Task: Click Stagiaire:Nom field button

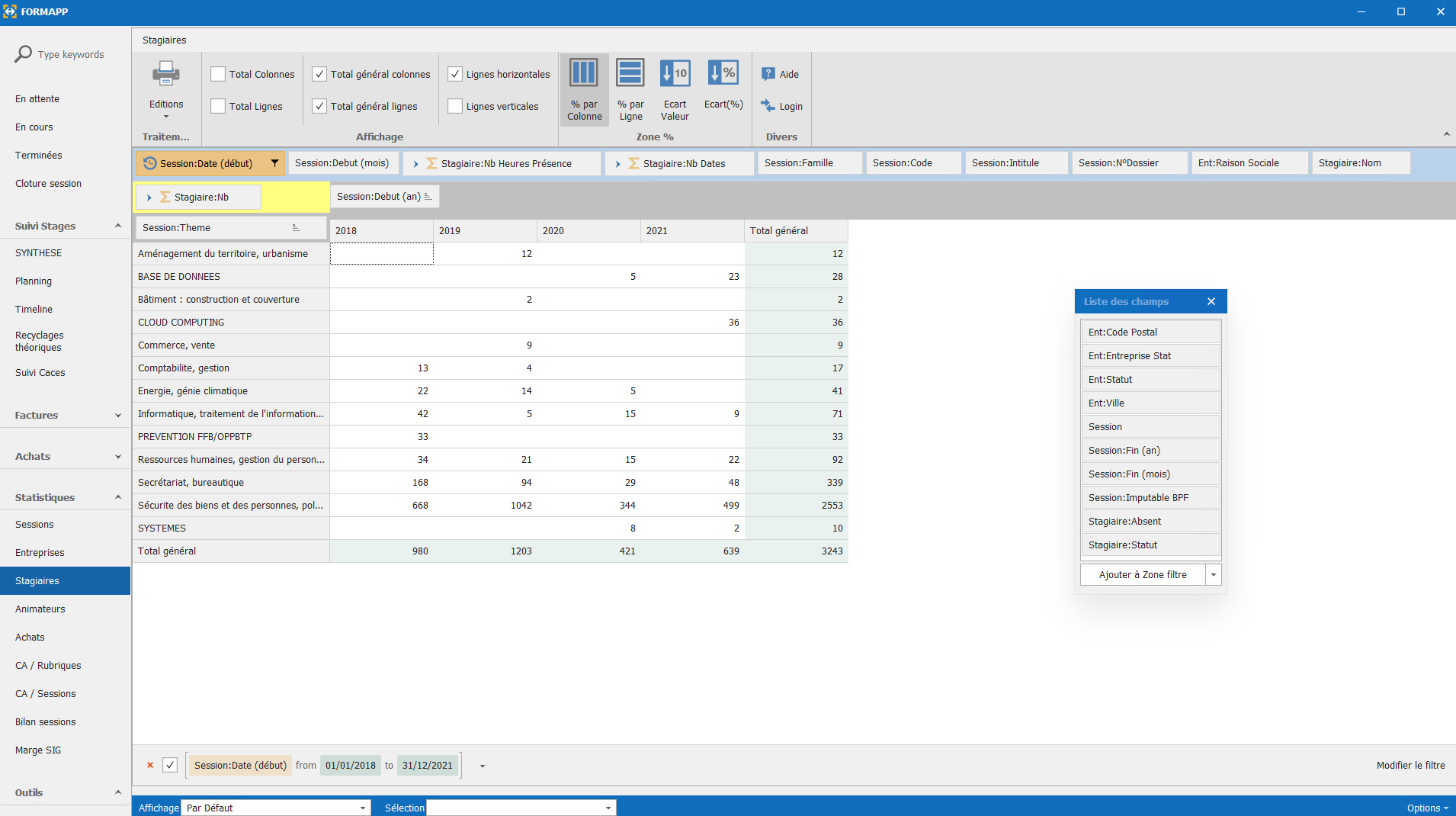Action: tap(1361, 163)
